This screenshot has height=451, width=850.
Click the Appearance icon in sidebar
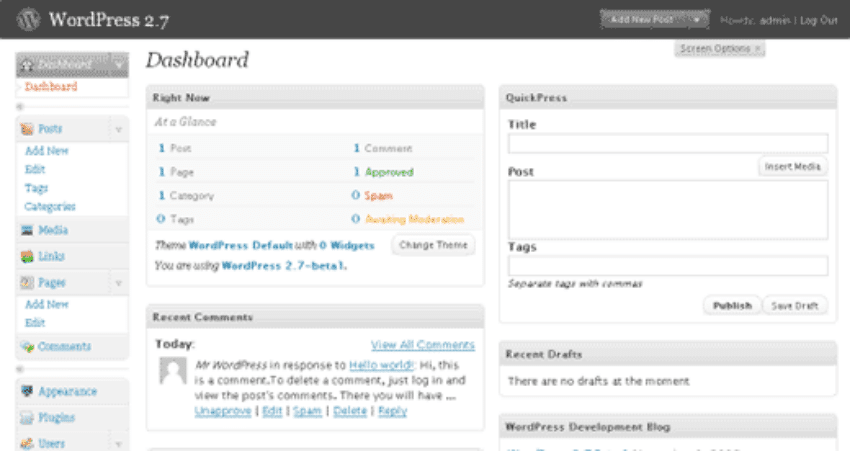[x=27, y=391]
